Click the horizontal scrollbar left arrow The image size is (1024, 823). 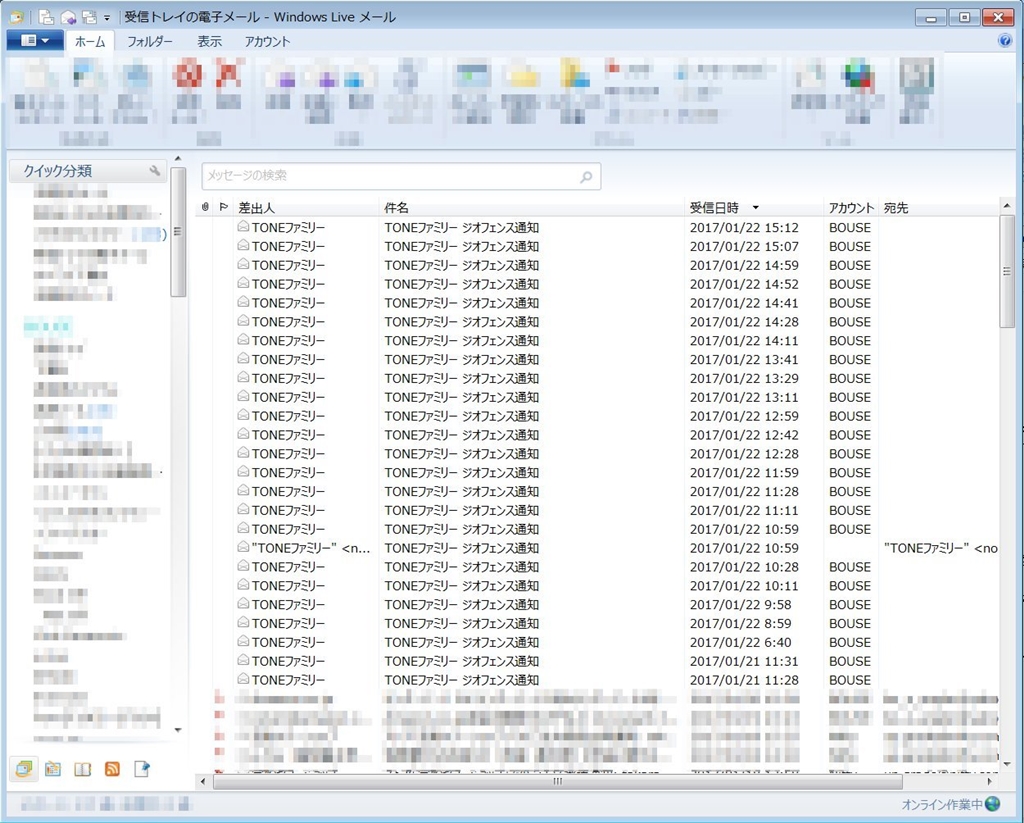pyautogui.click(x=203, y=781)
